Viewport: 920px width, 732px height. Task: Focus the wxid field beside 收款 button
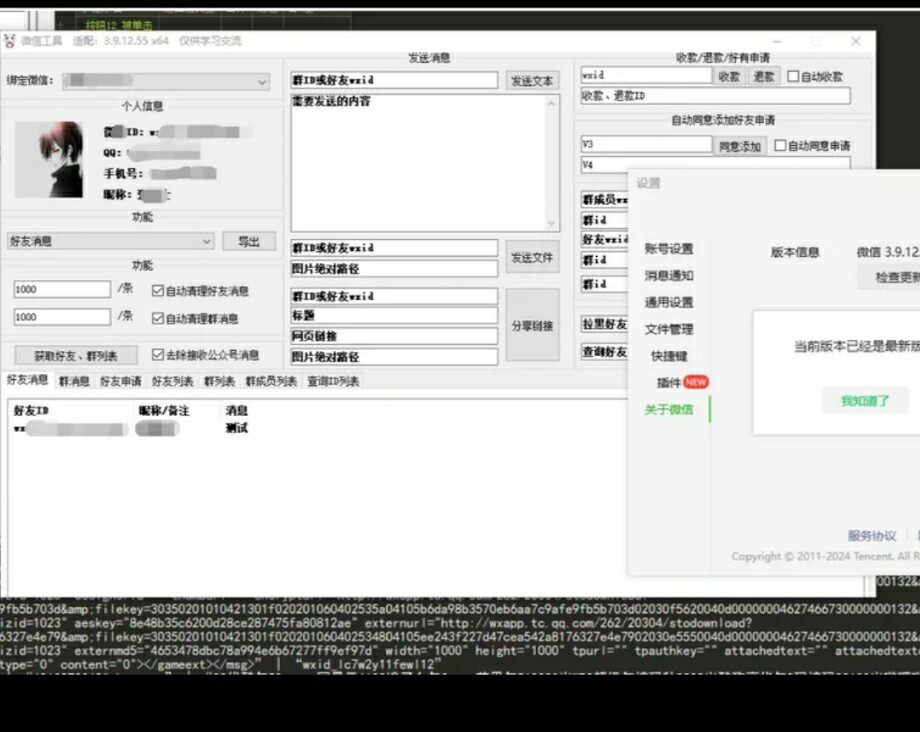coord(646,75)
